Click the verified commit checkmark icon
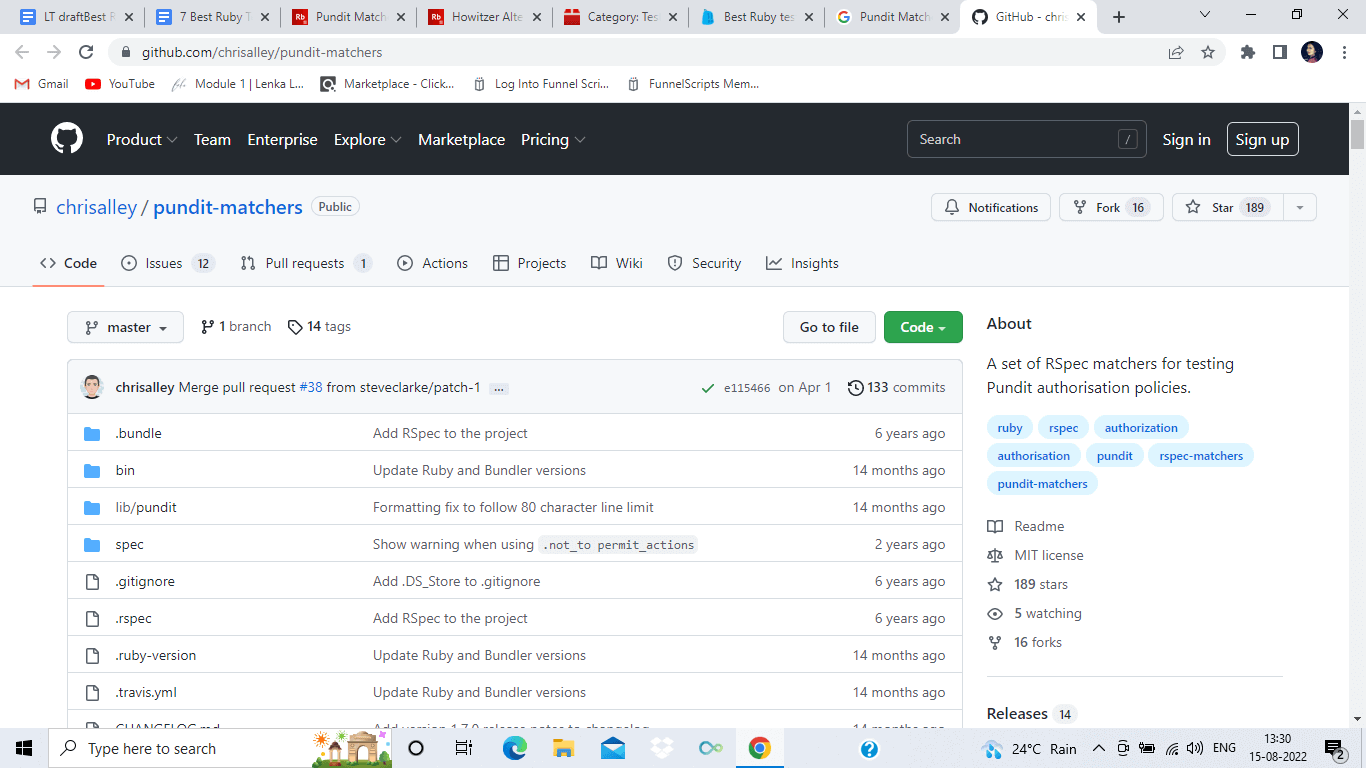The image size is (1366, 768). pos(707,387)
